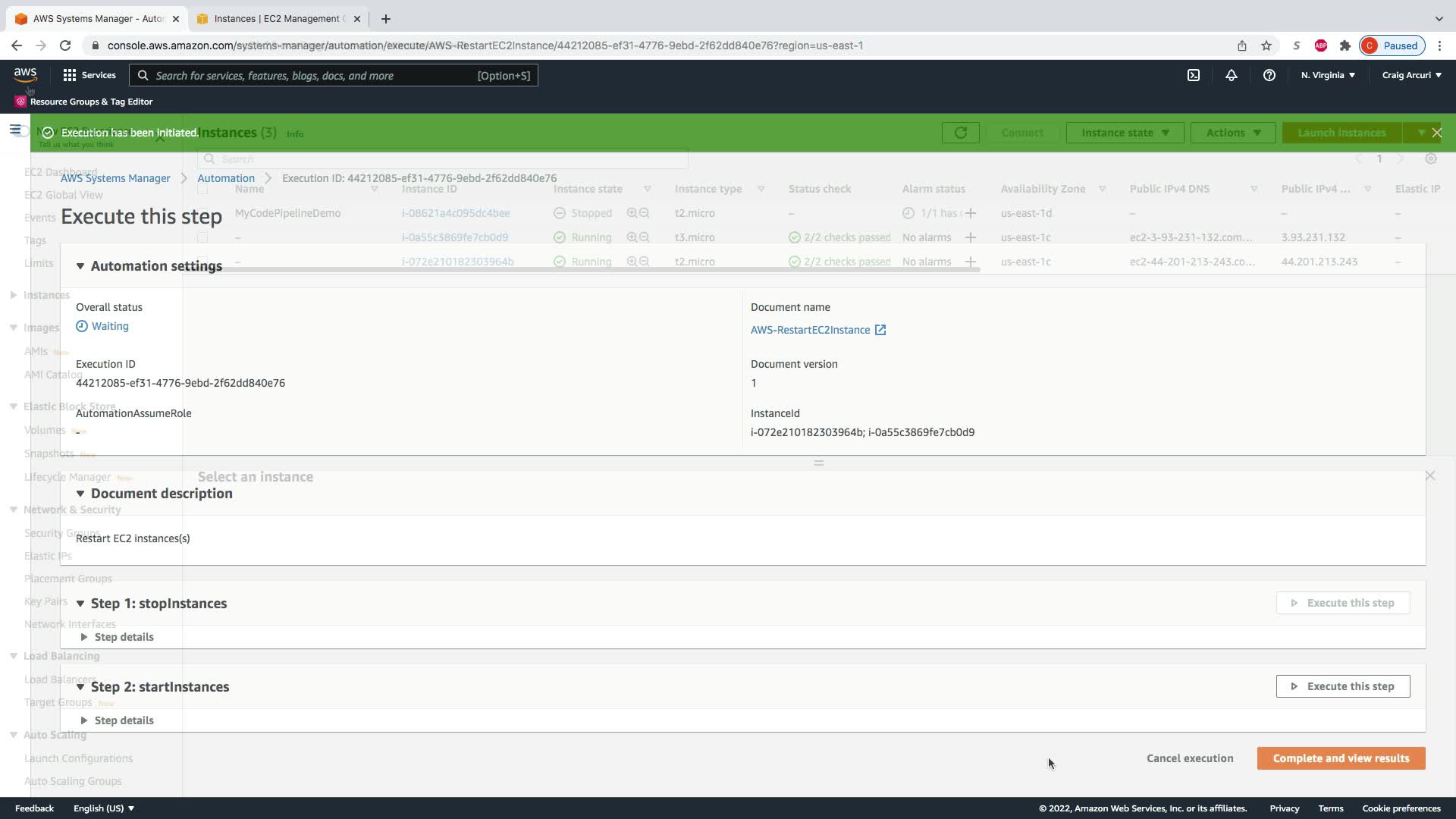Open the Services grid menu
Screen dimensions: 1456x819
point(89,75)
